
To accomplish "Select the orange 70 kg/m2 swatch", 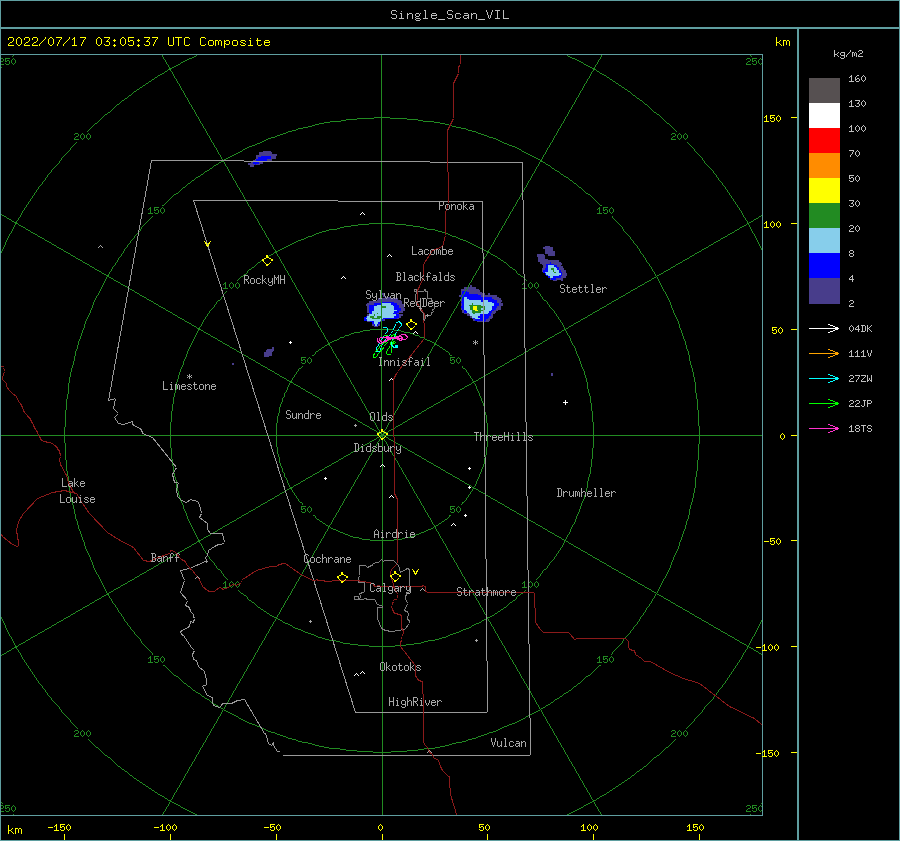I will point(824,165).
